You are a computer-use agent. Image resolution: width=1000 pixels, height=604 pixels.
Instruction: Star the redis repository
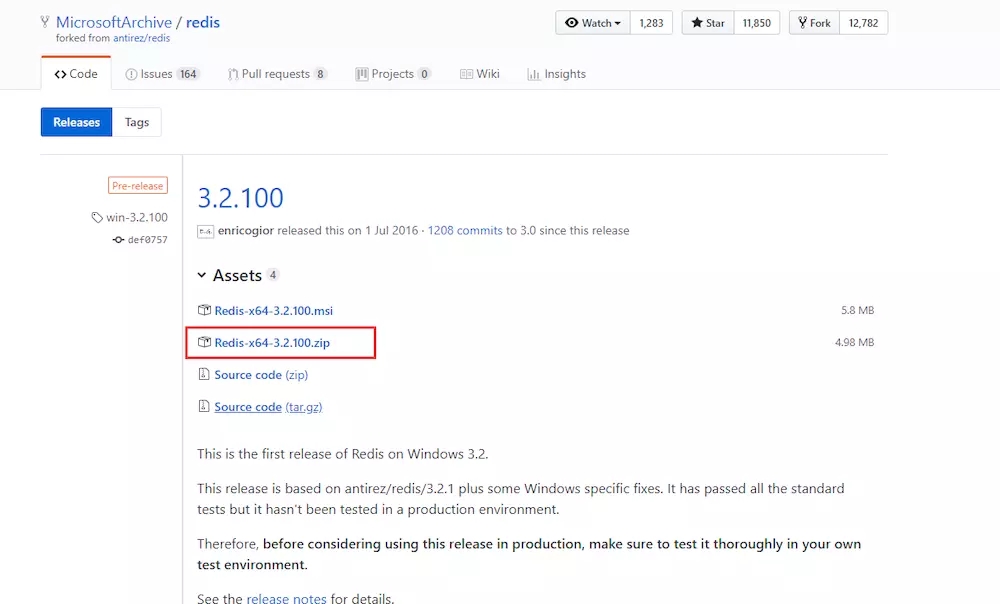708,23
